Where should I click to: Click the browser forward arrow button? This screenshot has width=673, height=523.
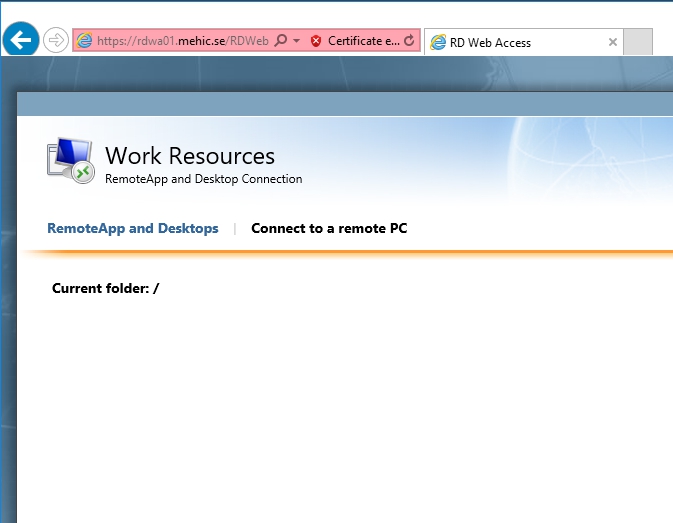click(x=56, y=40)
